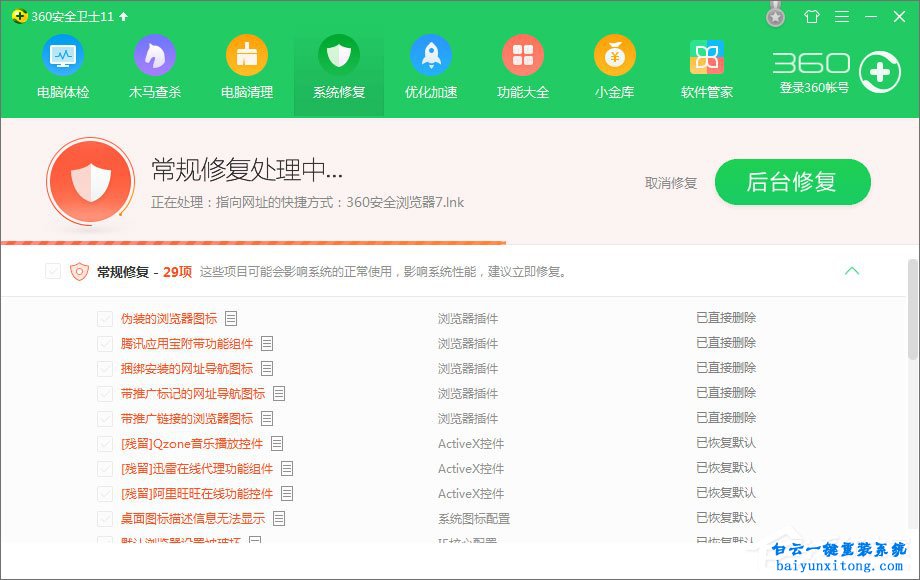
Task: Toggle the master checkbox for 常规修复 list
Action: click(54, 271)
